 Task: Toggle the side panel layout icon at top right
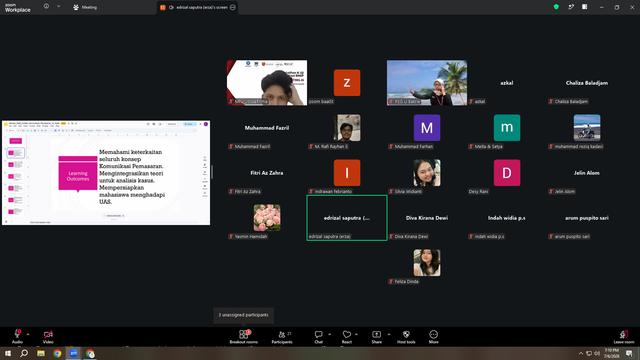pyautogui.click(x=584, y=7)
